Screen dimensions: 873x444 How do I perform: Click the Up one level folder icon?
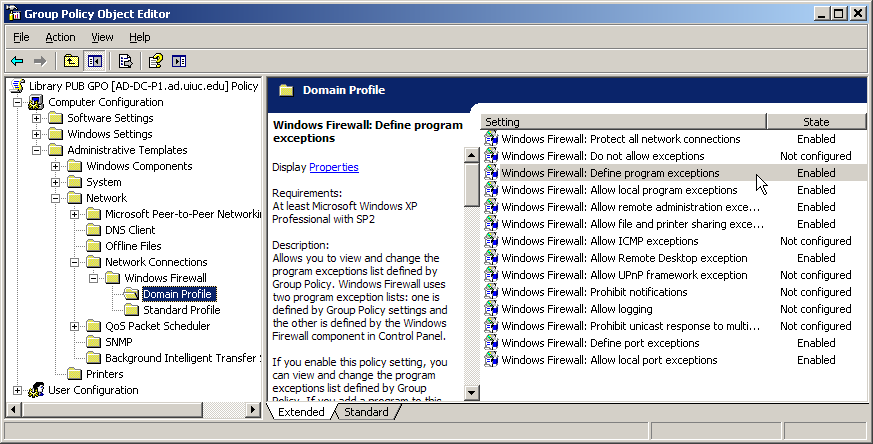click(72, 61)
